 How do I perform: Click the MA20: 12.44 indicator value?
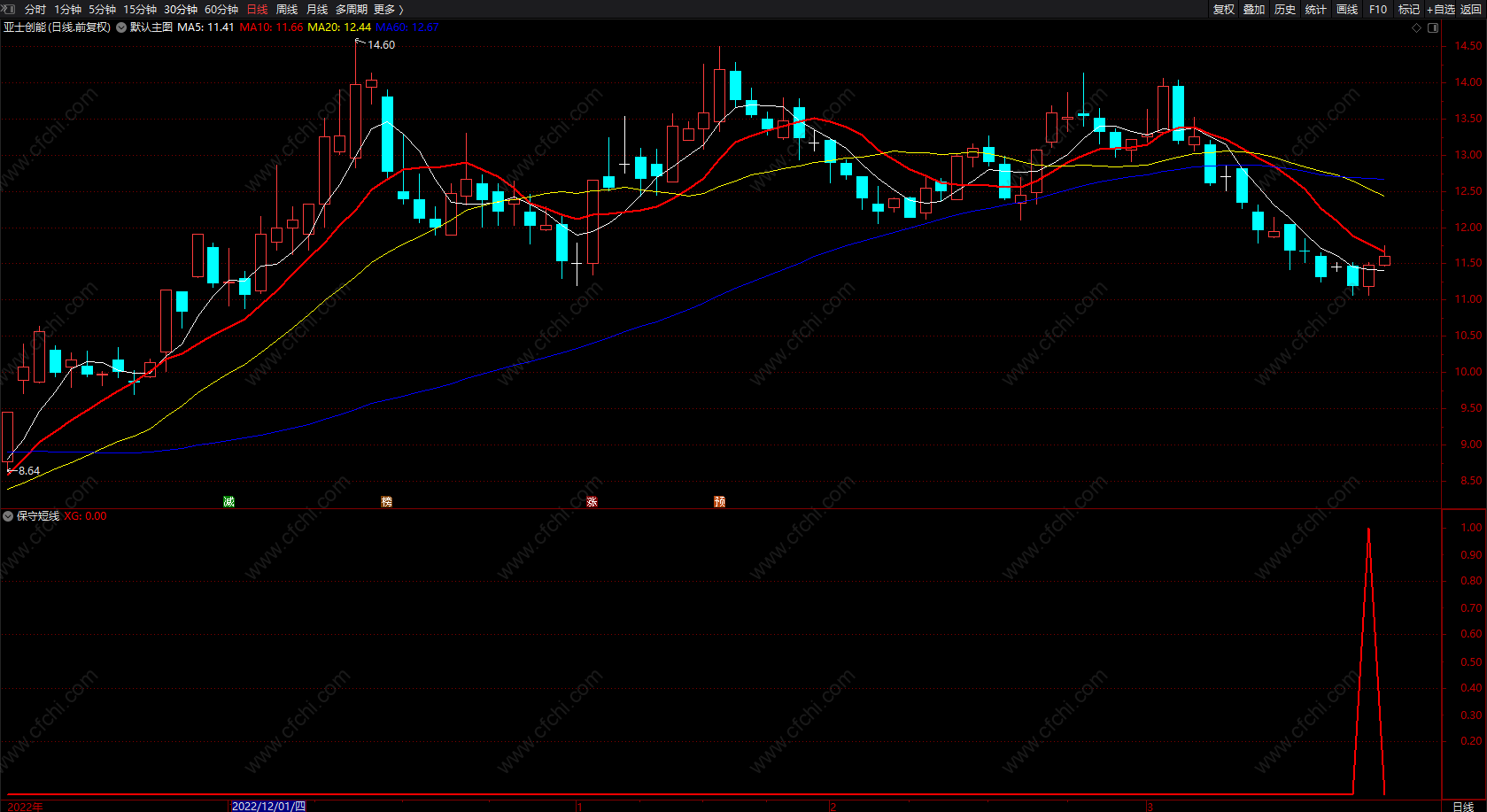click(339, 27)
